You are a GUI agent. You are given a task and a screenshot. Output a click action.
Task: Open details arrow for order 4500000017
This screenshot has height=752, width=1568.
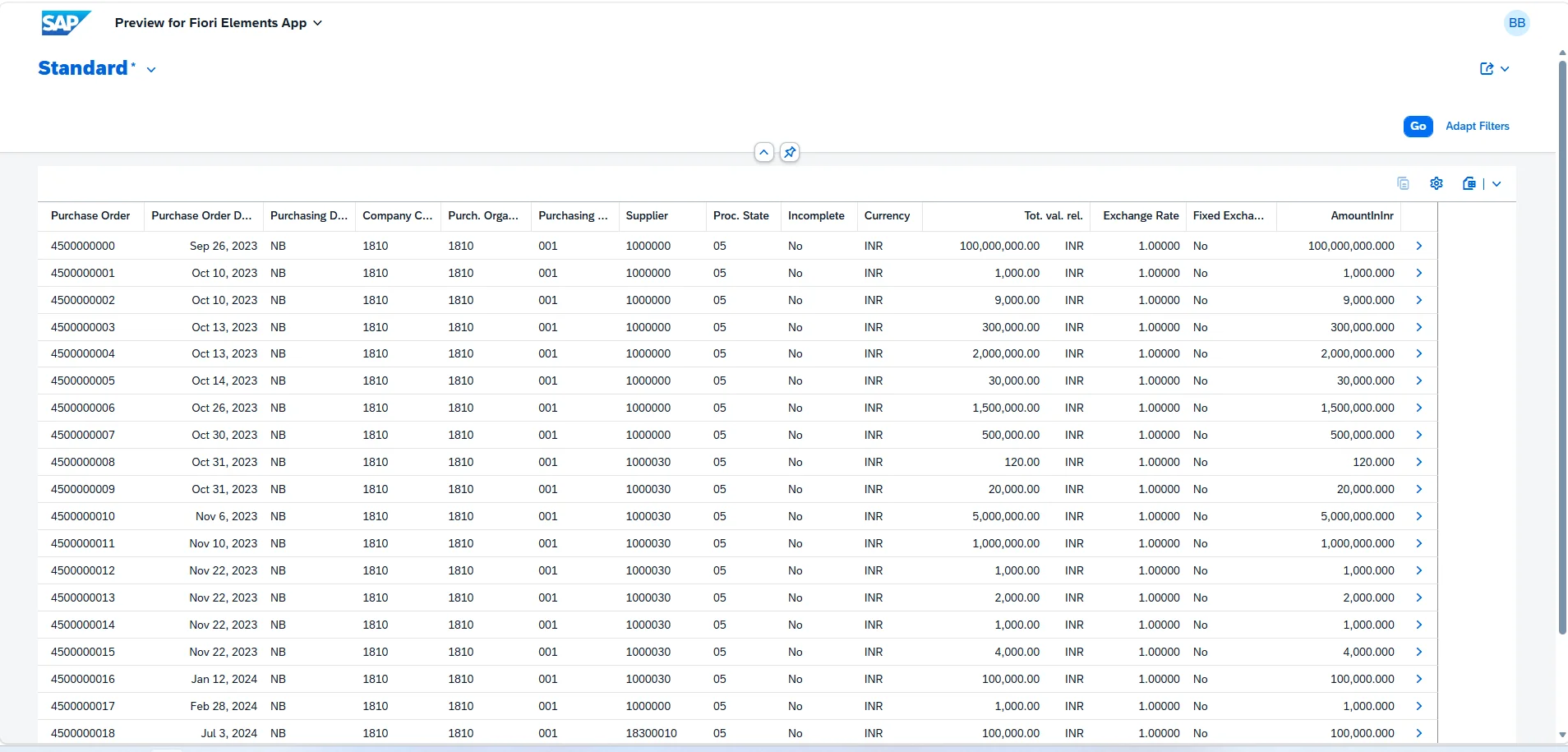tap(1419, 706)
